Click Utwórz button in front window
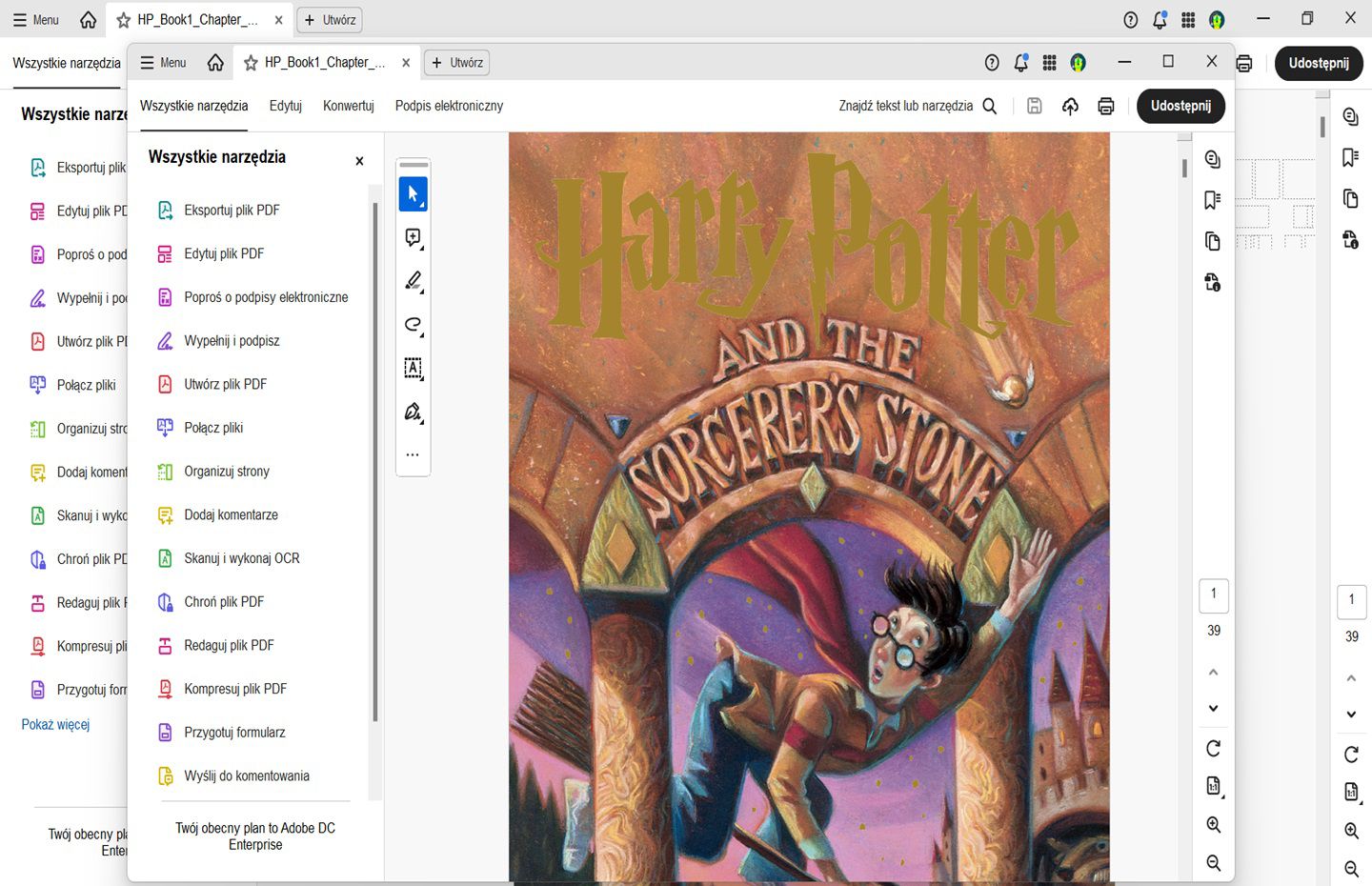This screenshot has width=1372, height=886. pyautogui.click(x=456, y=63)
